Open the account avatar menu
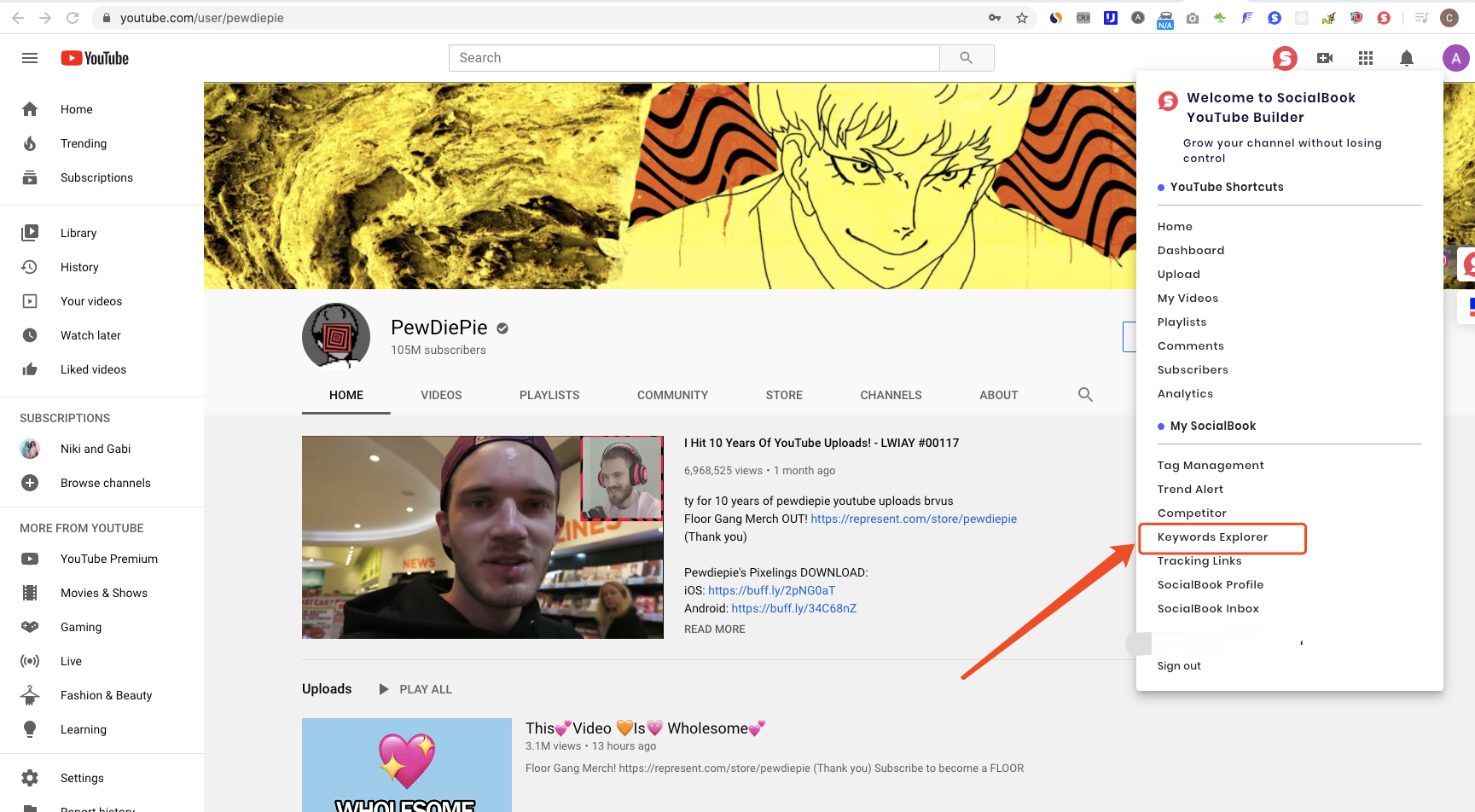 [x=1455, y=58]
